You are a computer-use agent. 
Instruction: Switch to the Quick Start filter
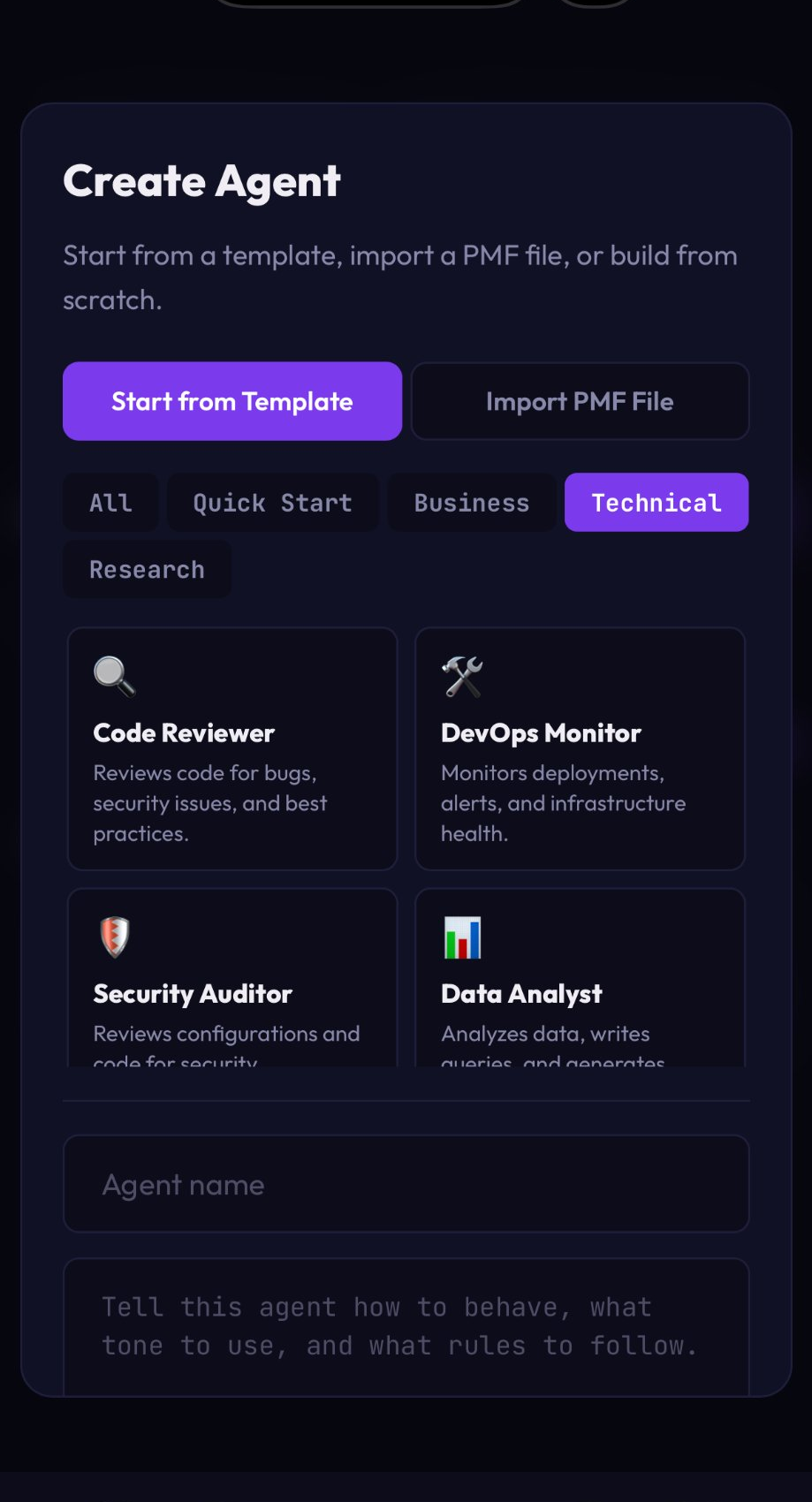pyautogui.click(x=272, y=503)
